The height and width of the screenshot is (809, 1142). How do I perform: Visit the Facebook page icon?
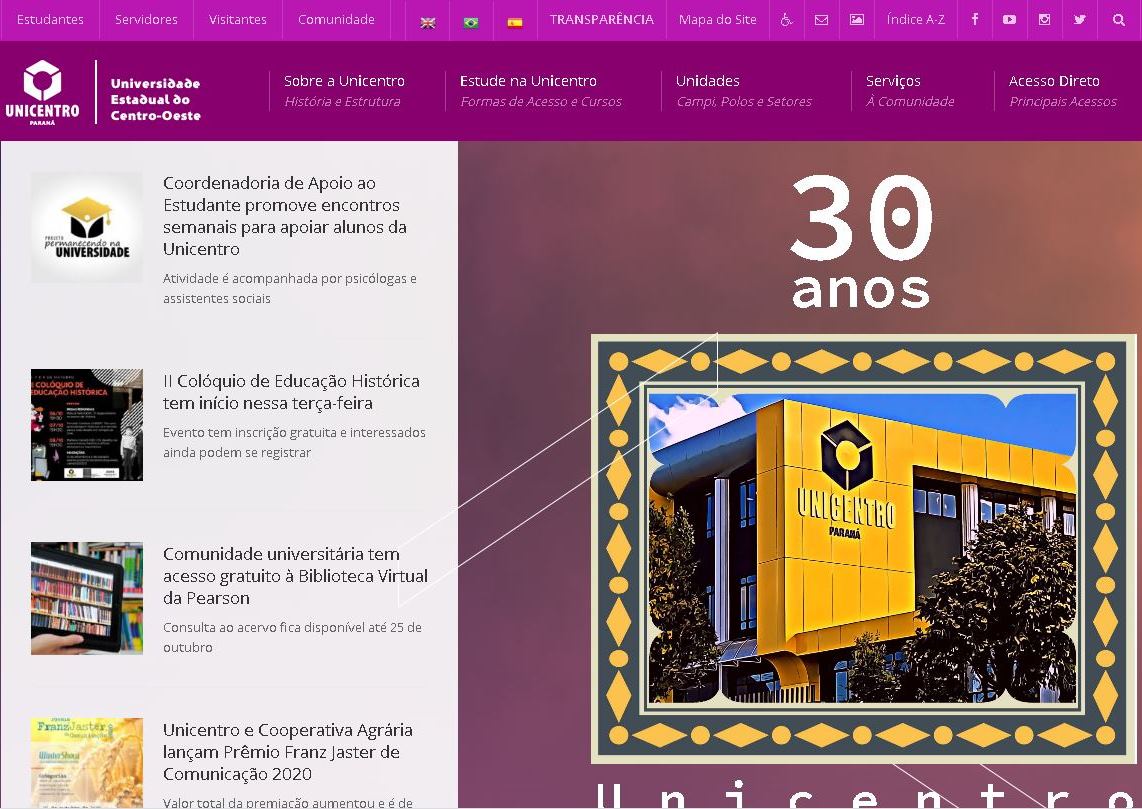coord(974,20)
